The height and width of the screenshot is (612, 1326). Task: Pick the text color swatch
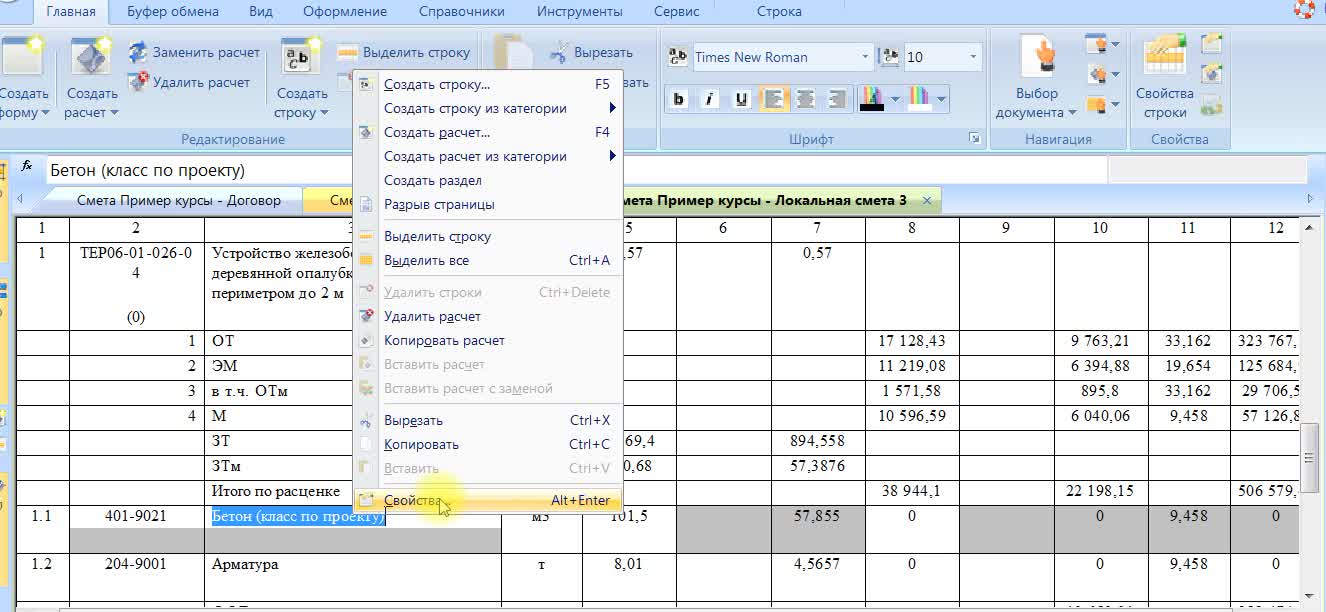click(872, 98)
